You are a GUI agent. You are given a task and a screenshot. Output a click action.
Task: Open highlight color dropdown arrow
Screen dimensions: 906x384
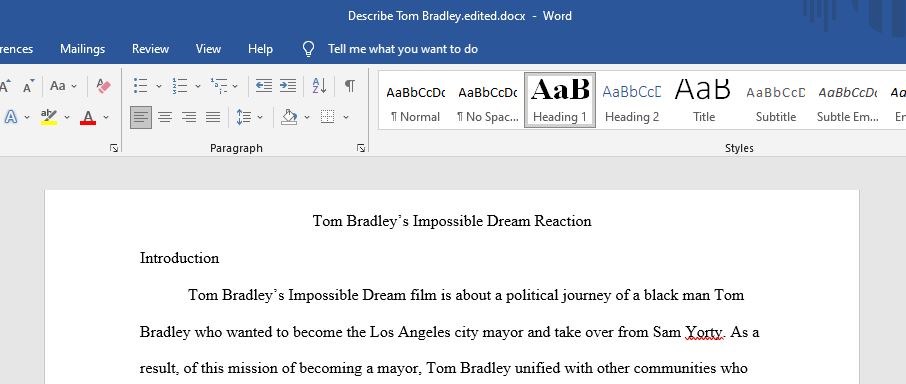coord(67,117)
